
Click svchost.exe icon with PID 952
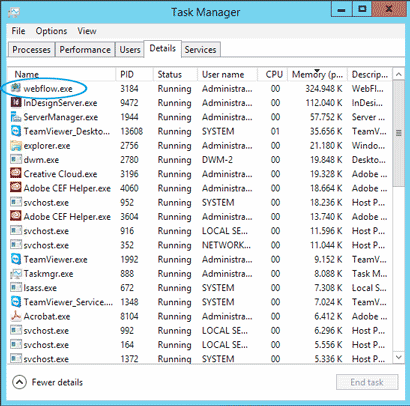16,202
